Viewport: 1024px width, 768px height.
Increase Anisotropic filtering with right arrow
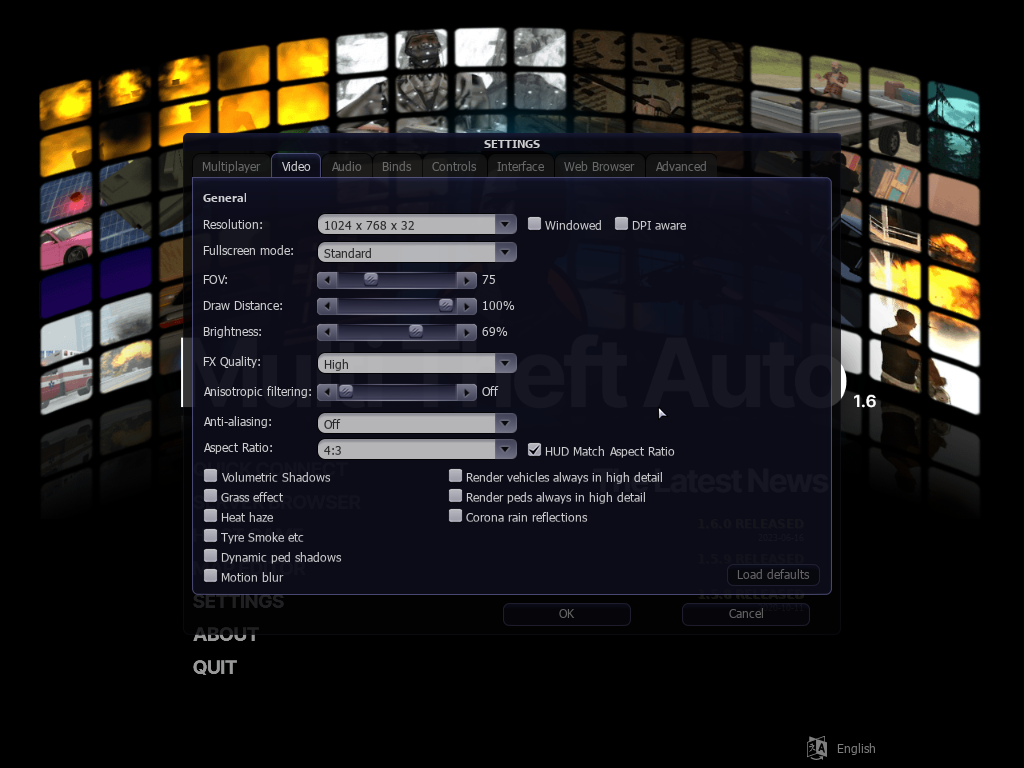pyautogui.click(x=466, y=392)
